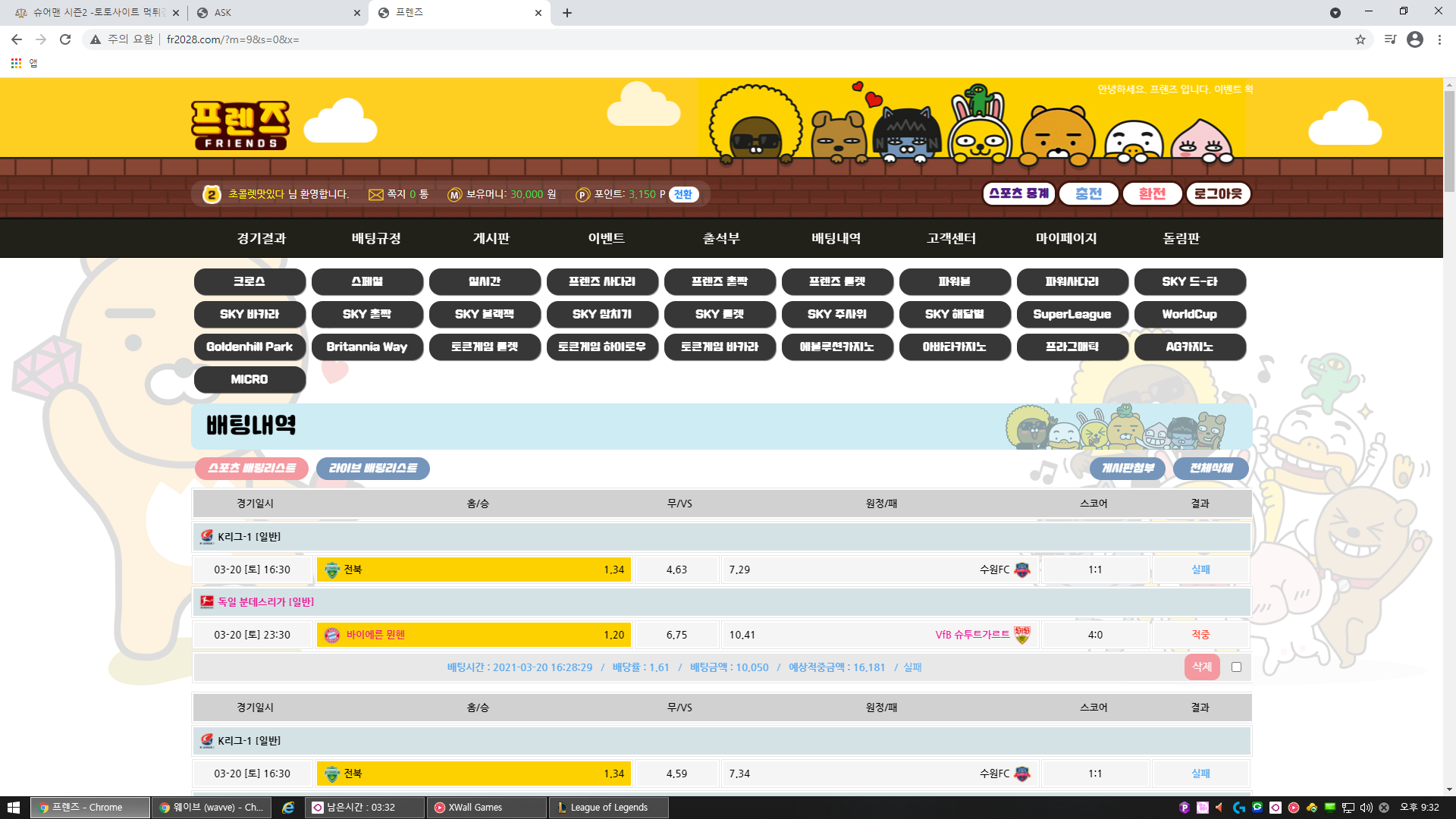Open Windows Start menu
The width and height of the screenshot is (1456, 819).
pos(13,808)
